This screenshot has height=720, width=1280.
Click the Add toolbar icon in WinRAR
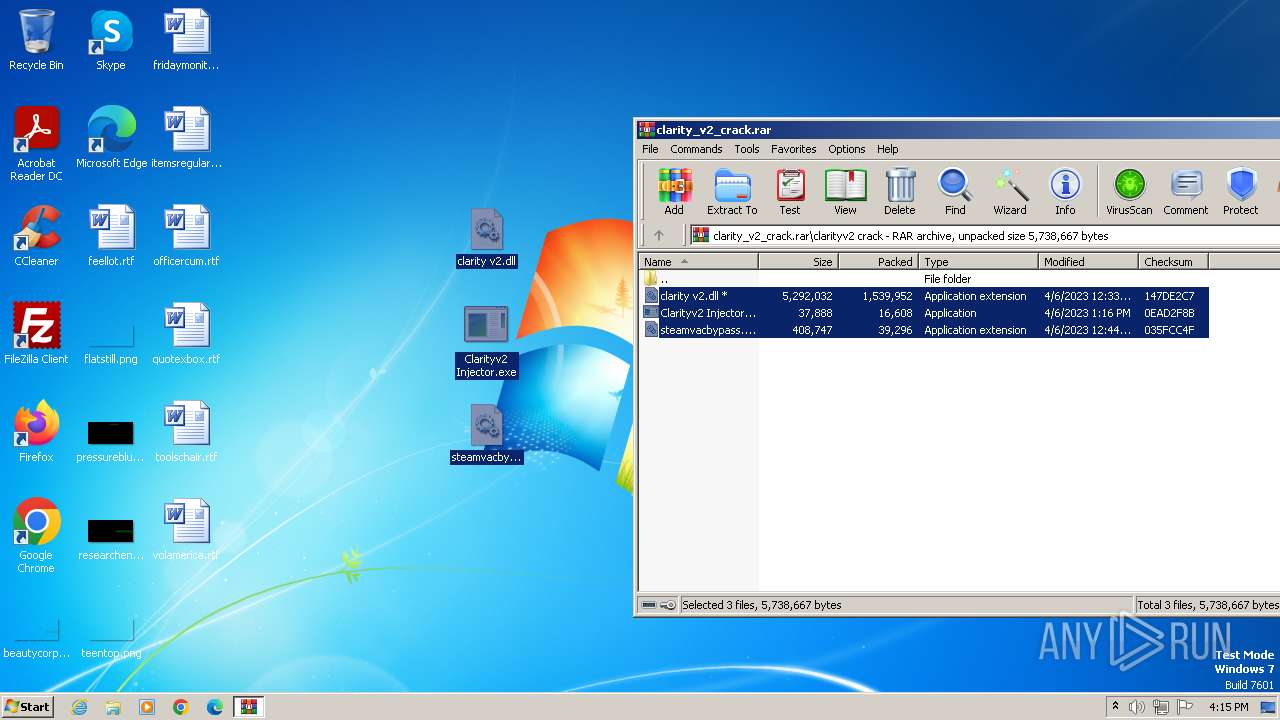674,191
